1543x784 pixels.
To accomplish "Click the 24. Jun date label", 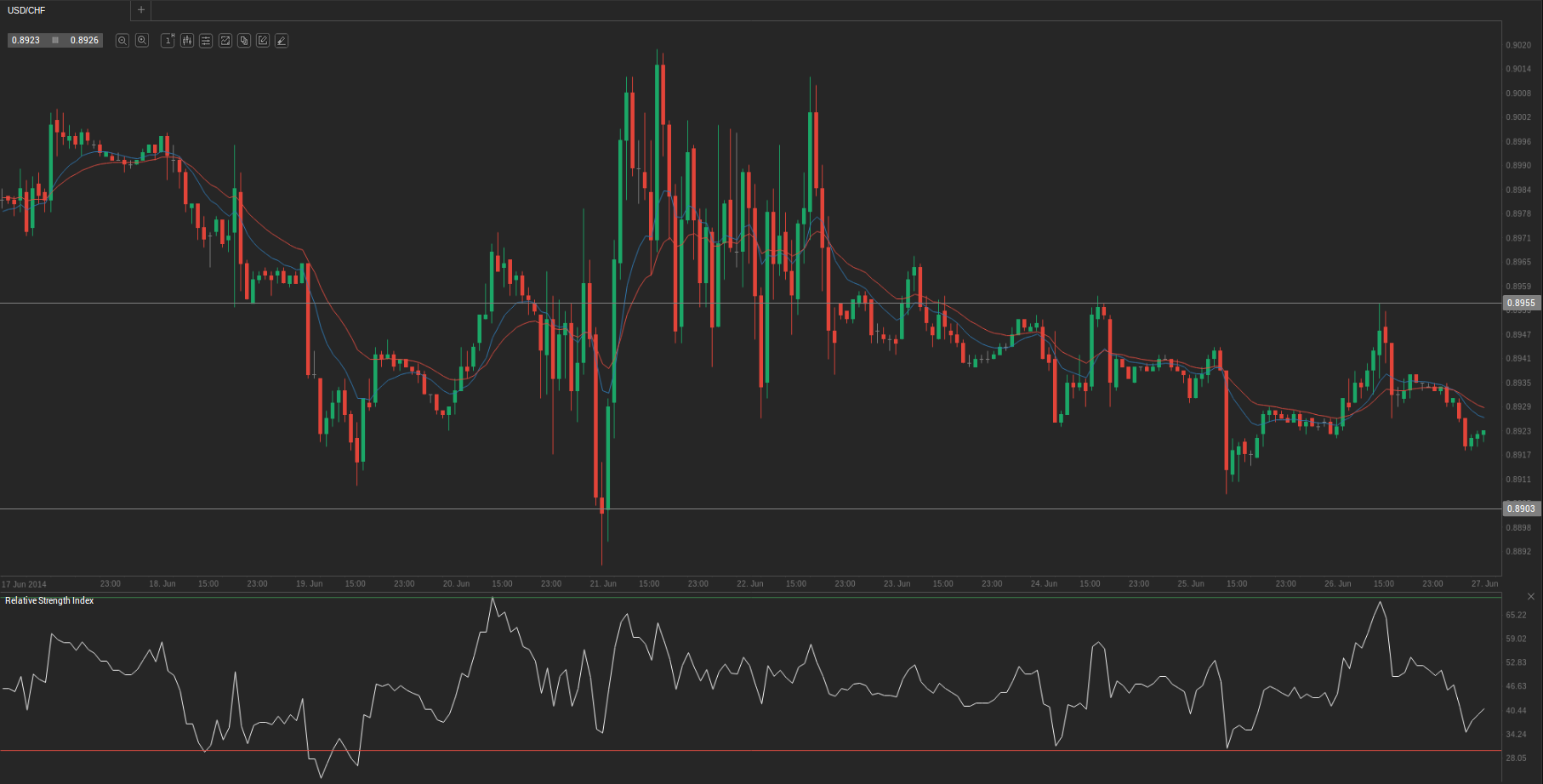I will click(1044, 584).
